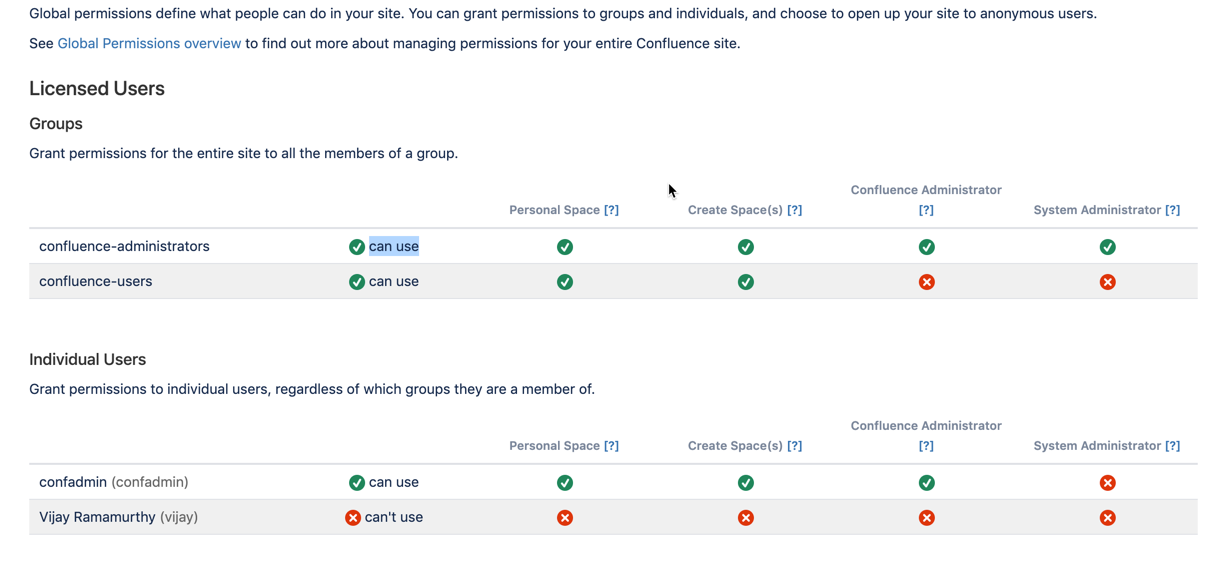This screenshot has width=1207, height=574.
Task: Click green 'can use' check icon for confluence-users
Action: pos(357,282)
